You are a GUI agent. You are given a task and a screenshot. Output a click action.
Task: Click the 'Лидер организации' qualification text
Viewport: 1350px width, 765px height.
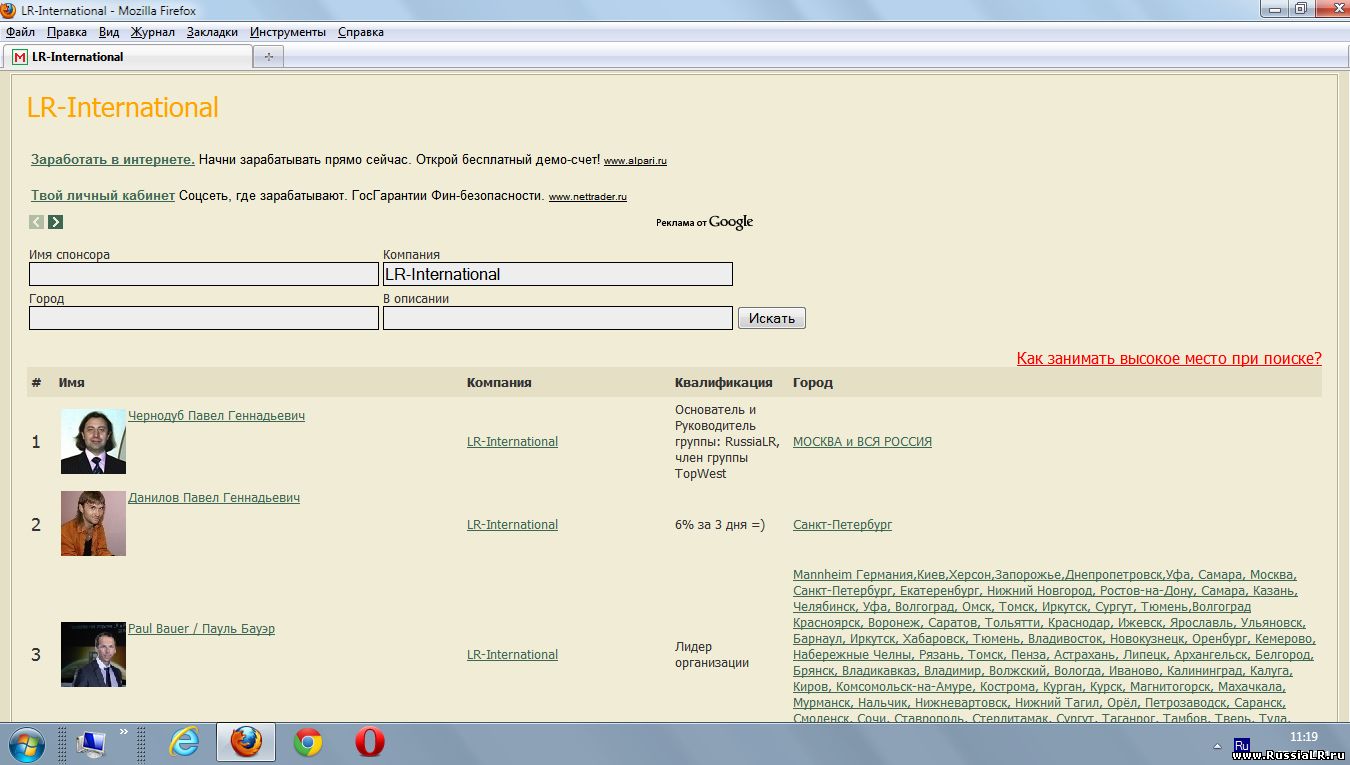[712, 655]
